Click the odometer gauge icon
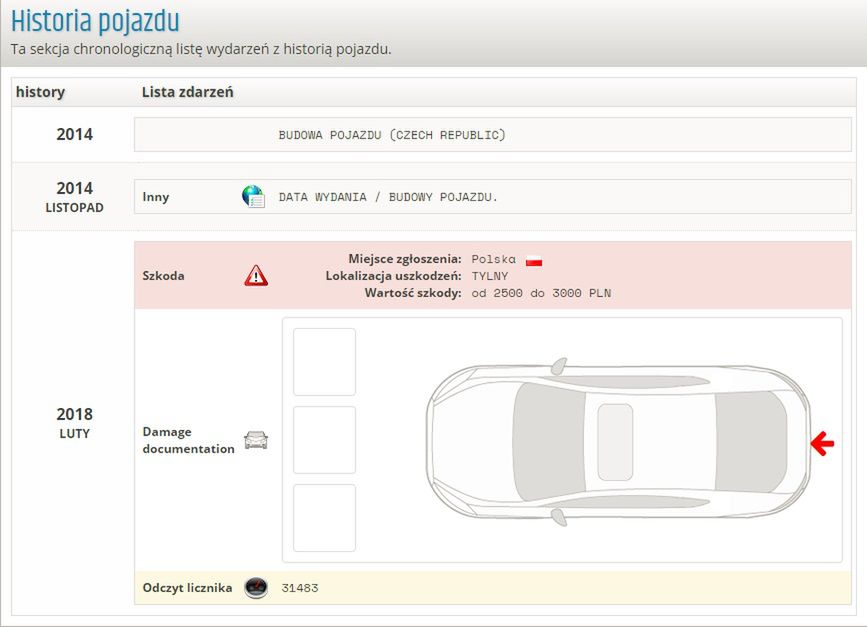The width and height of the screenshot is (867, 627). (256, 587)
